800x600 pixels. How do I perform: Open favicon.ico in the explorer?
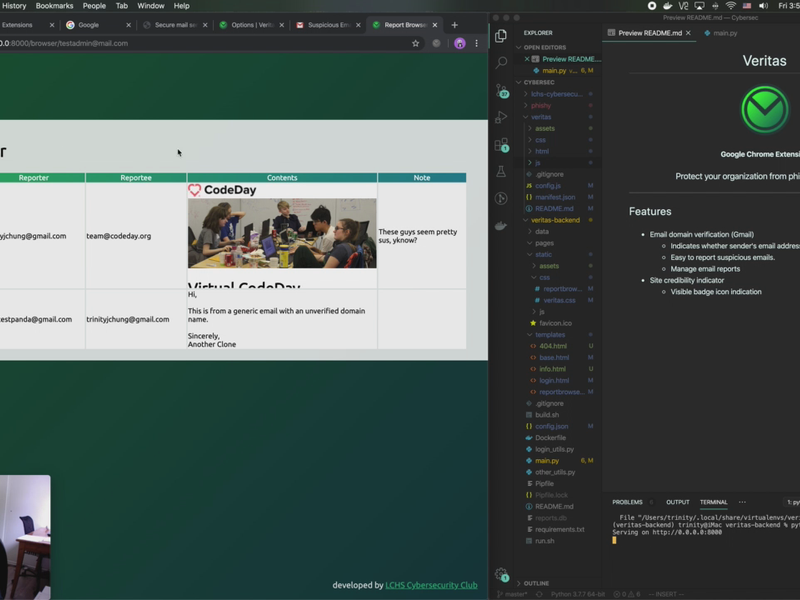click(x=556, y=323)
